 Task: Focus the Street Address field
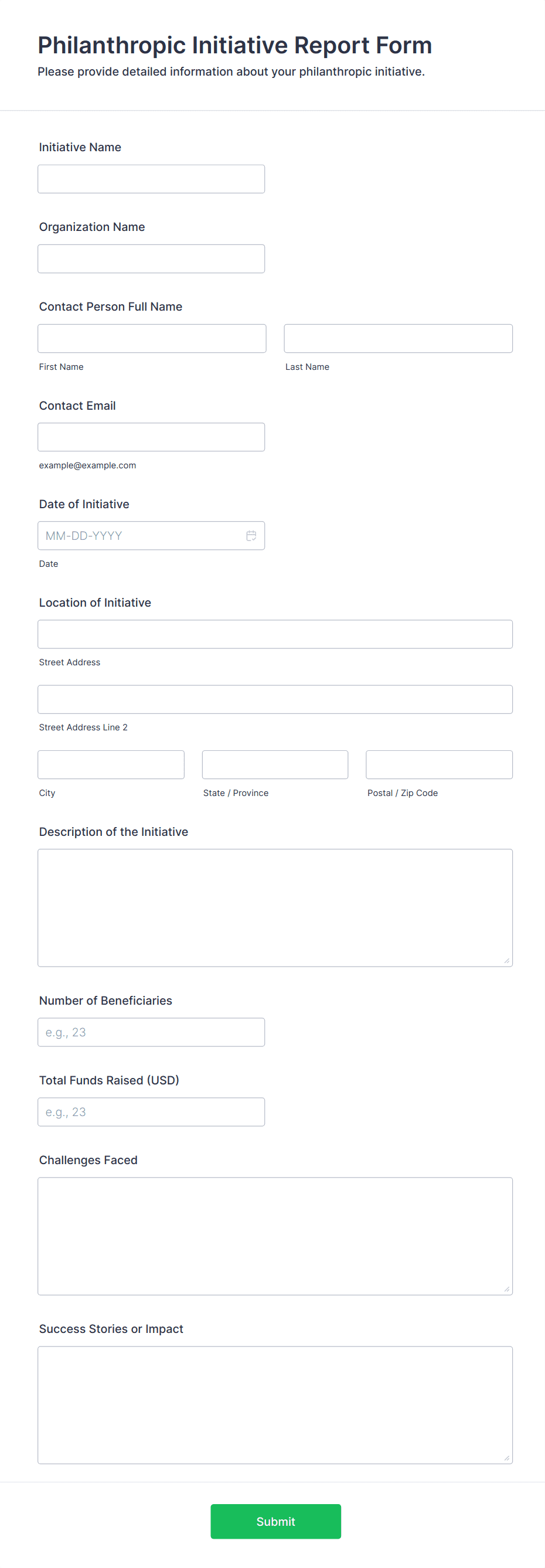[275, 634]
